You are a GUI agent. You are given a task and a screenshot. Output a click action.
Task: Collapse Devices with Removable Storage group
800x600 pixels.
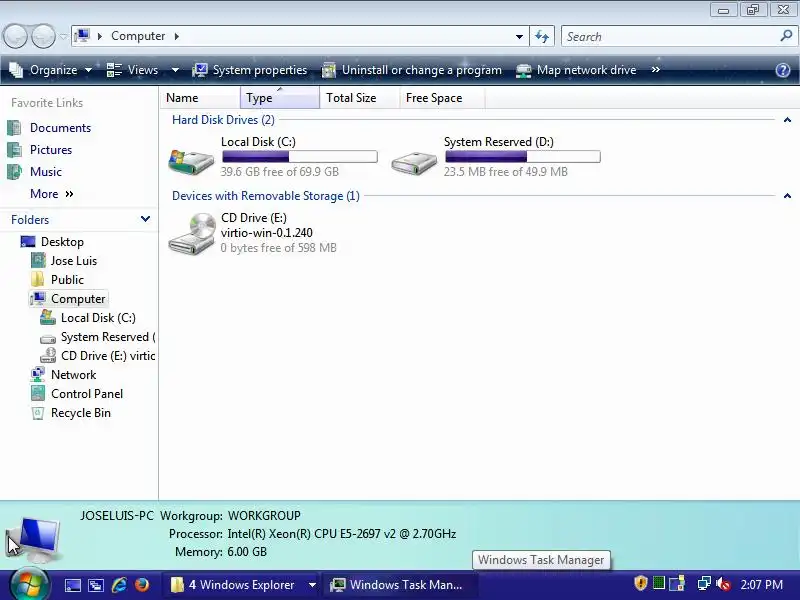787,196
